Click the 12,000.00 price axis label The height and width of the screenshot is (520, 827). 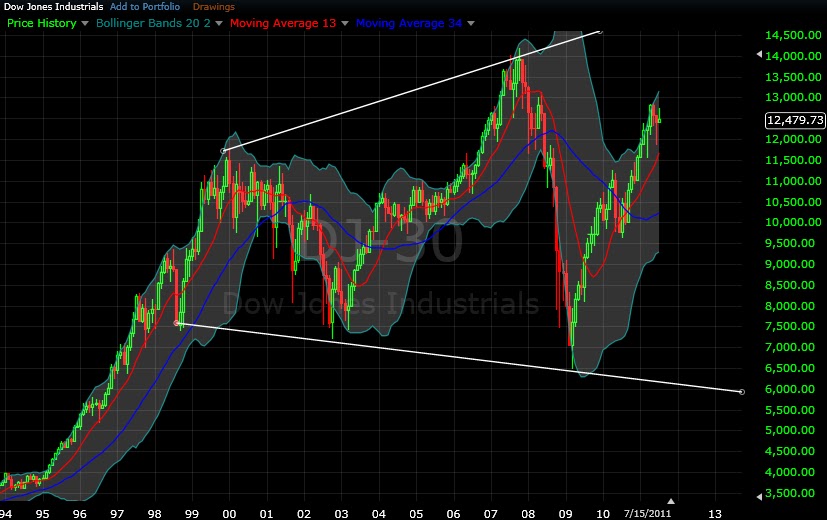tap(793, 139)
